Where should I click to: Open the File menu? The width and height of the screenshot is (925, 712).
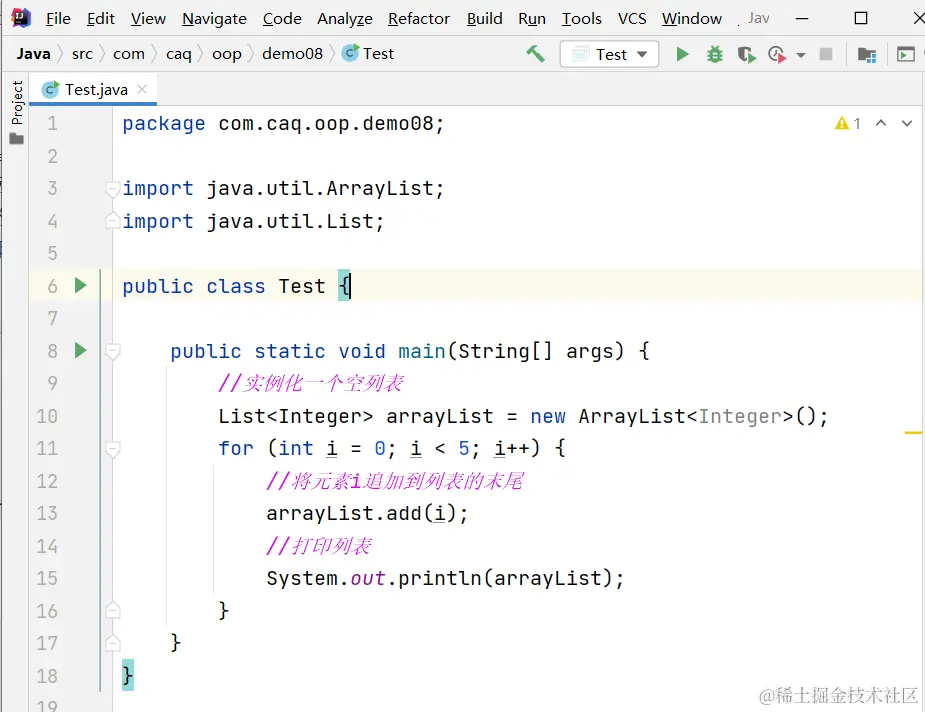point(58,19)
